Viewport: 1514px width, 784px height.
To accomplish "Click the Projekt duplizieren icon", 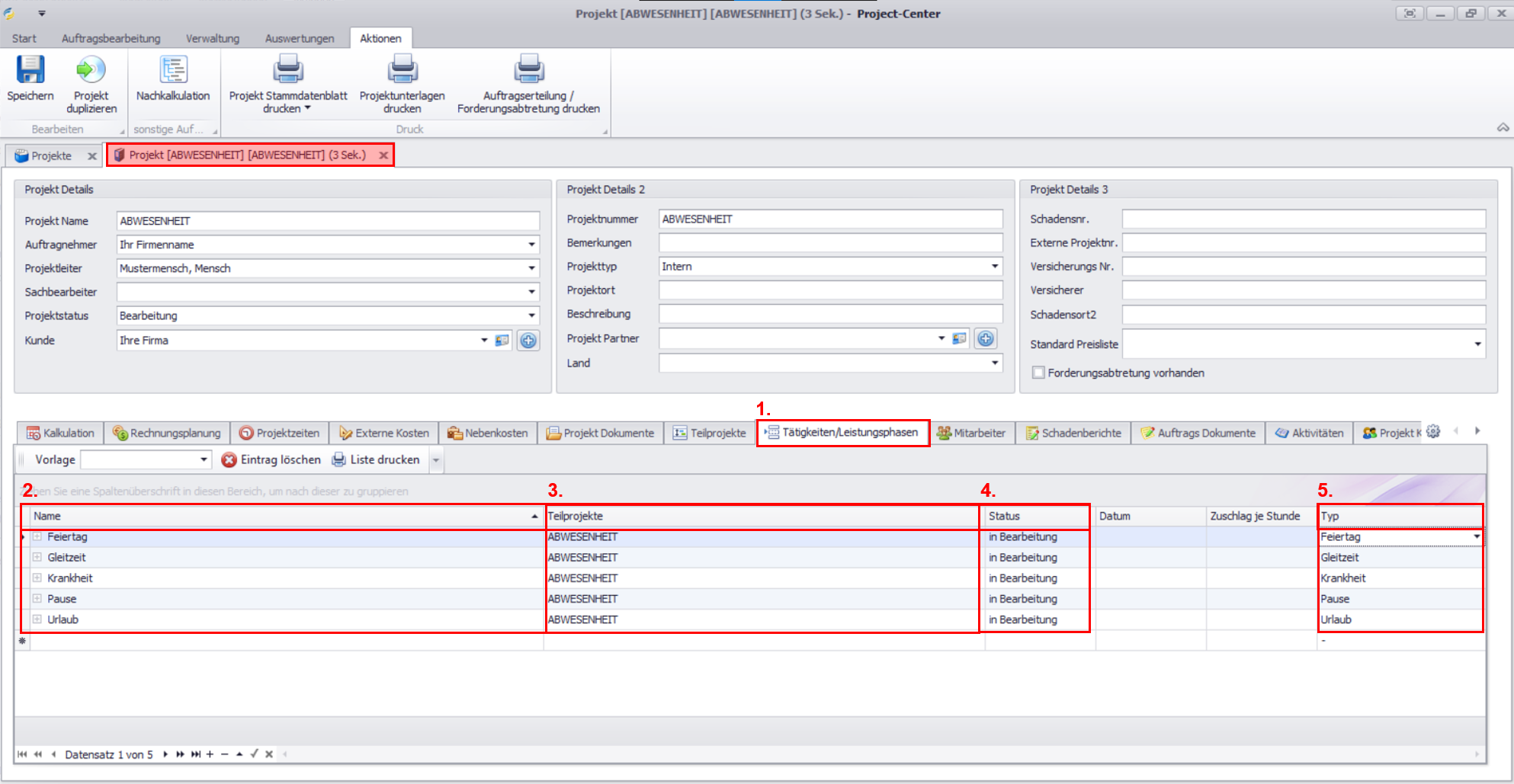I will (x=91, y=70).
